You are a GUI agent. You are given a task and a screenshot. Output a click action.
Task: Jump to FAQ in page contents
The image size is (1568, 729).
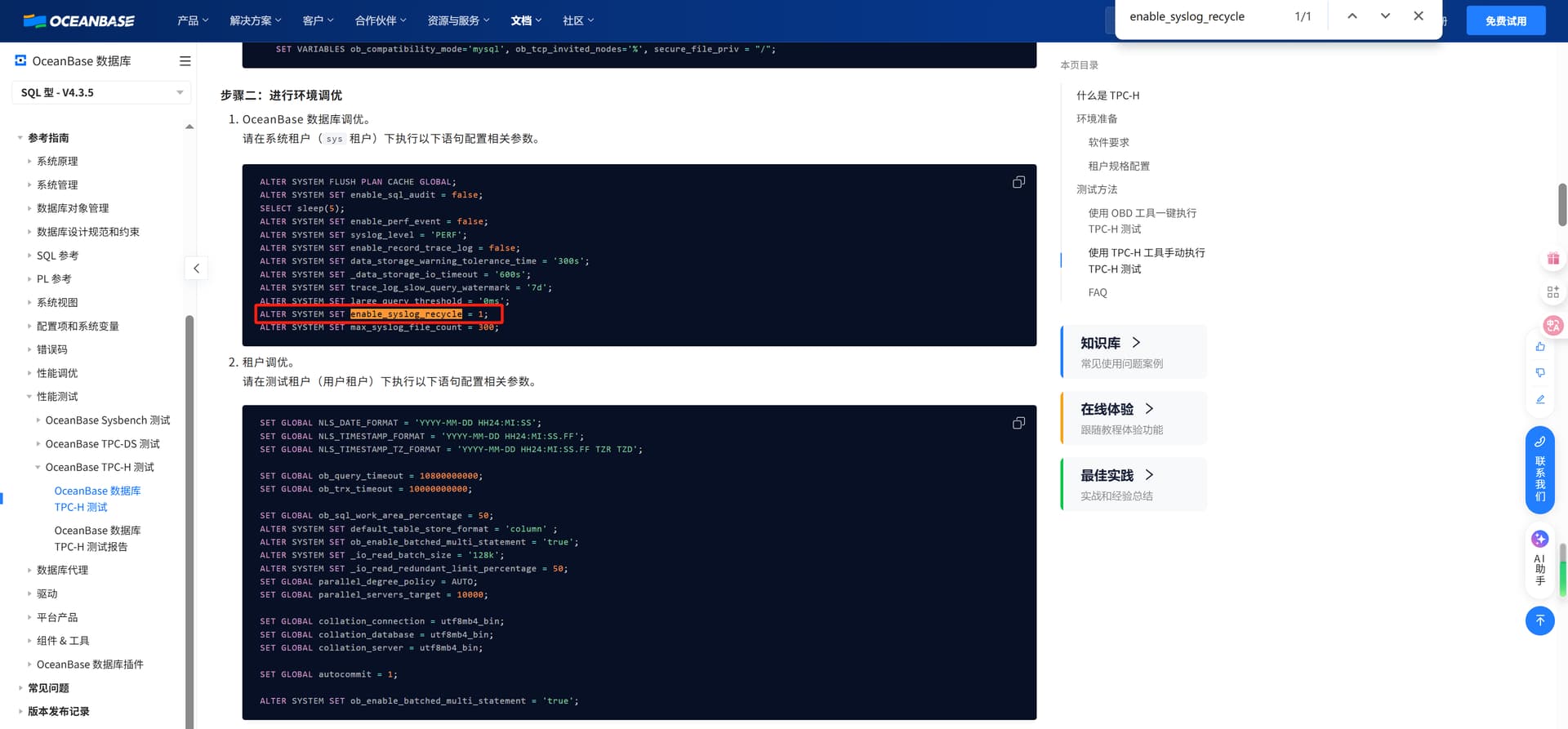[1098, 292]
